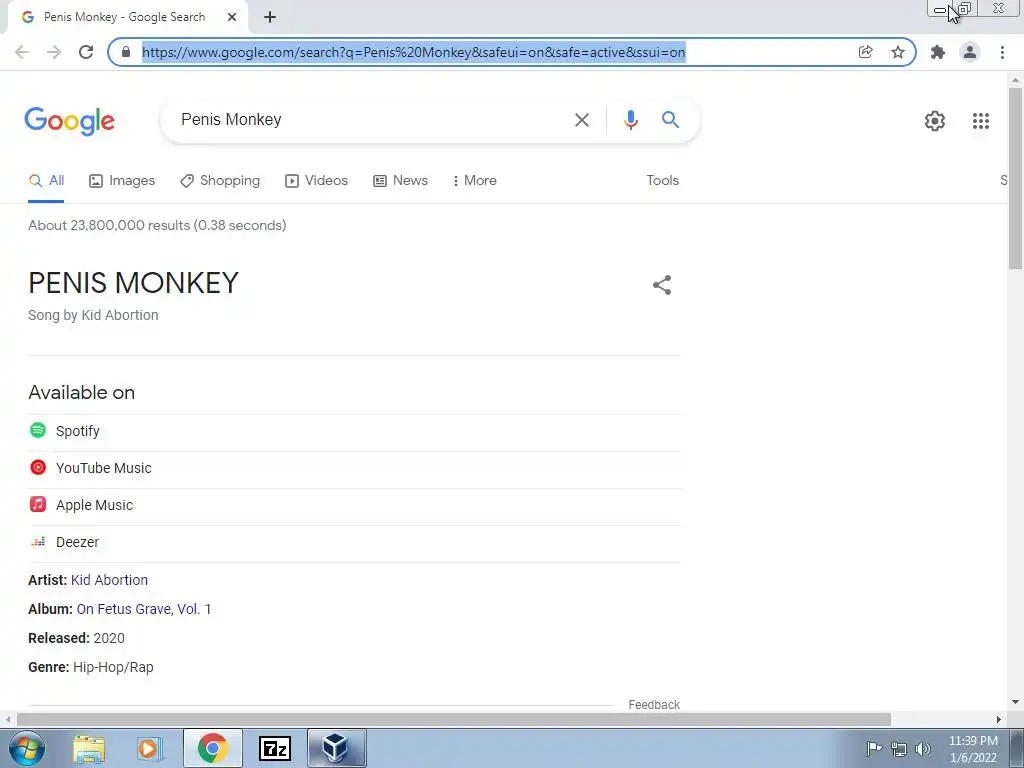Open the Chrome three-dot menu
Viewport: 1024px width, 768px height.
(1002, 52)
